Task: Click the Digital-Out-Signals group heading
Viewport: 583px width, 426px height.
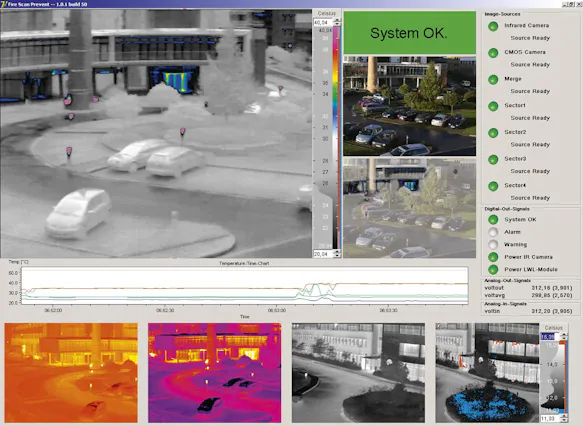Action: [x=507, y=209]
